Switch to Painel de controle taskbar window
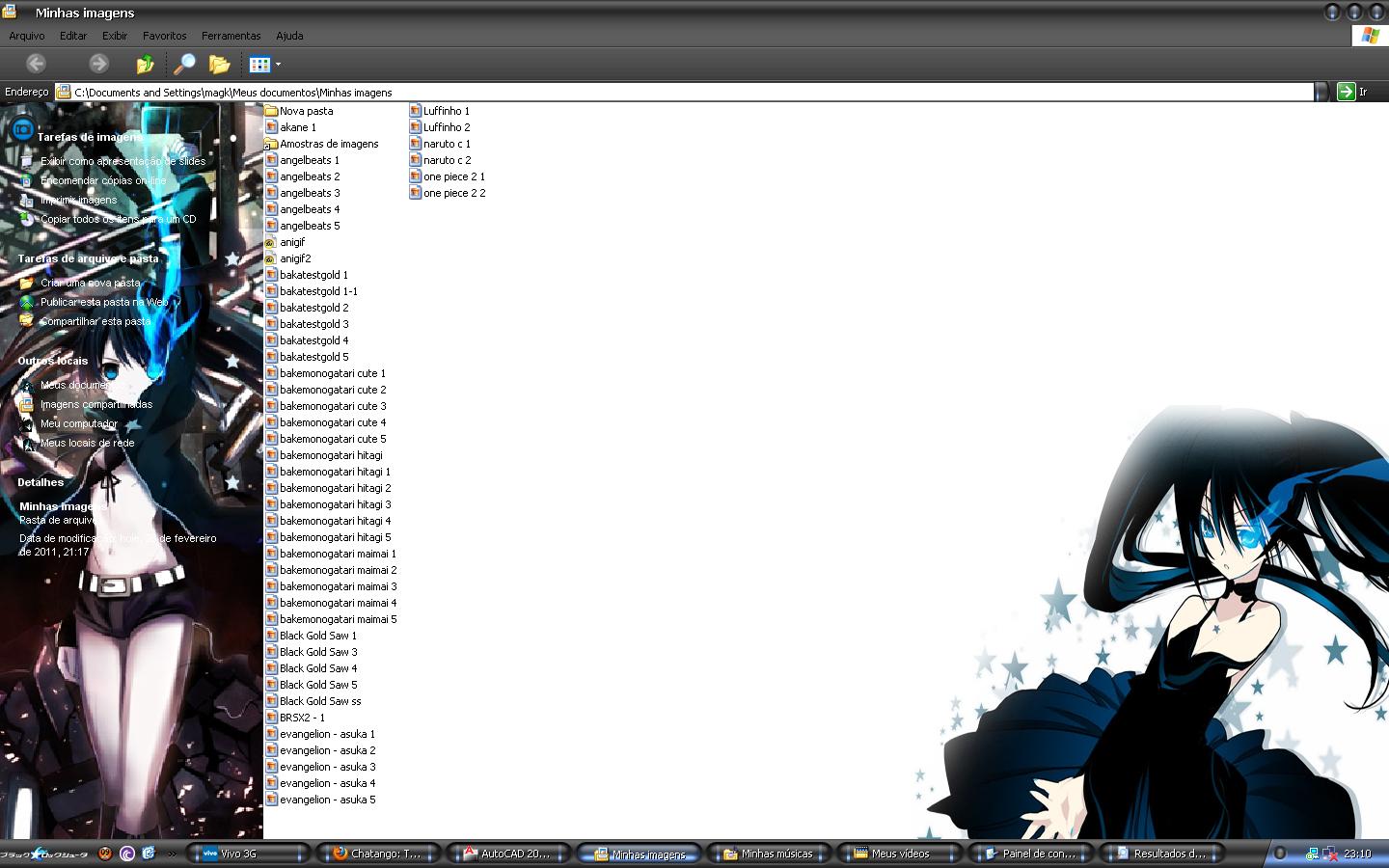This screenshot has width=1389, height=868. (1028, 854)
